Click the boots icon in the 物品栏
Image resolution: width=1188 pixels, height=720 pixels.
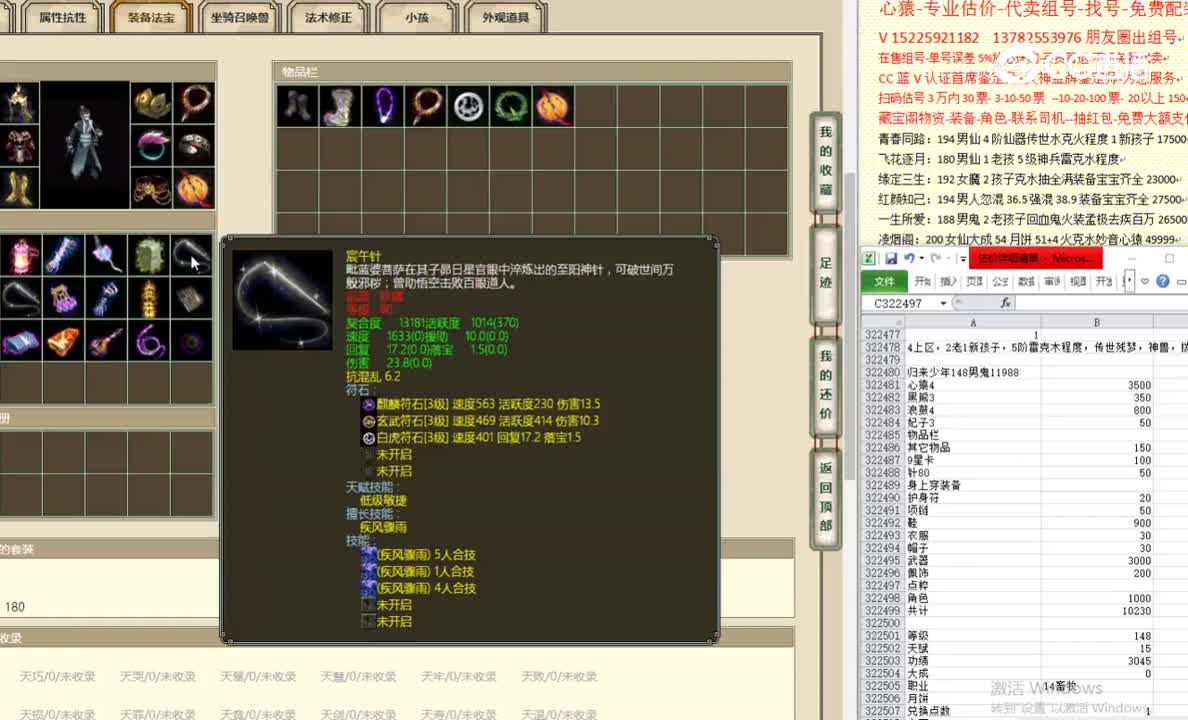(x=296, y=105)
